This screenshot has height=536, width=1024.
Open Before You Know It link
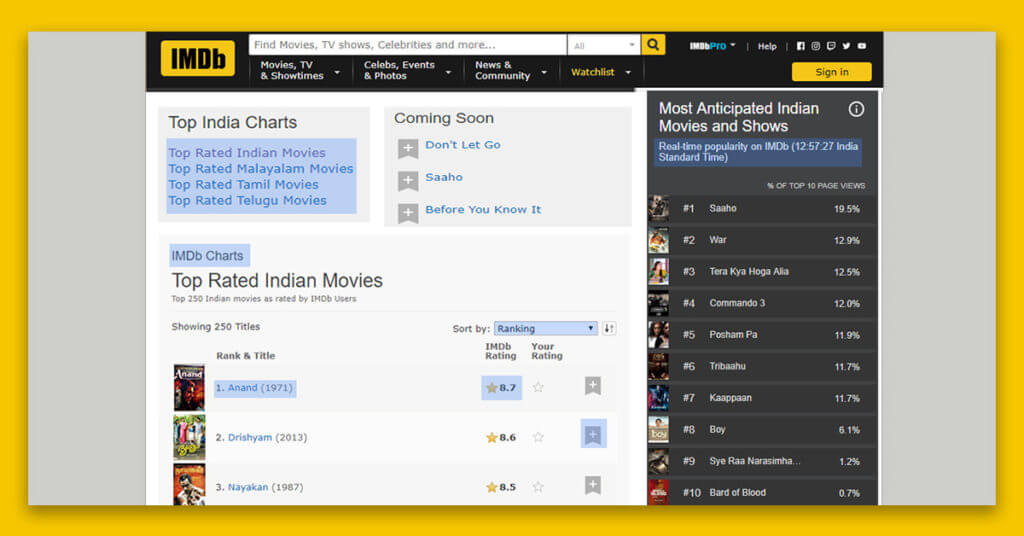tap(483, 210)
